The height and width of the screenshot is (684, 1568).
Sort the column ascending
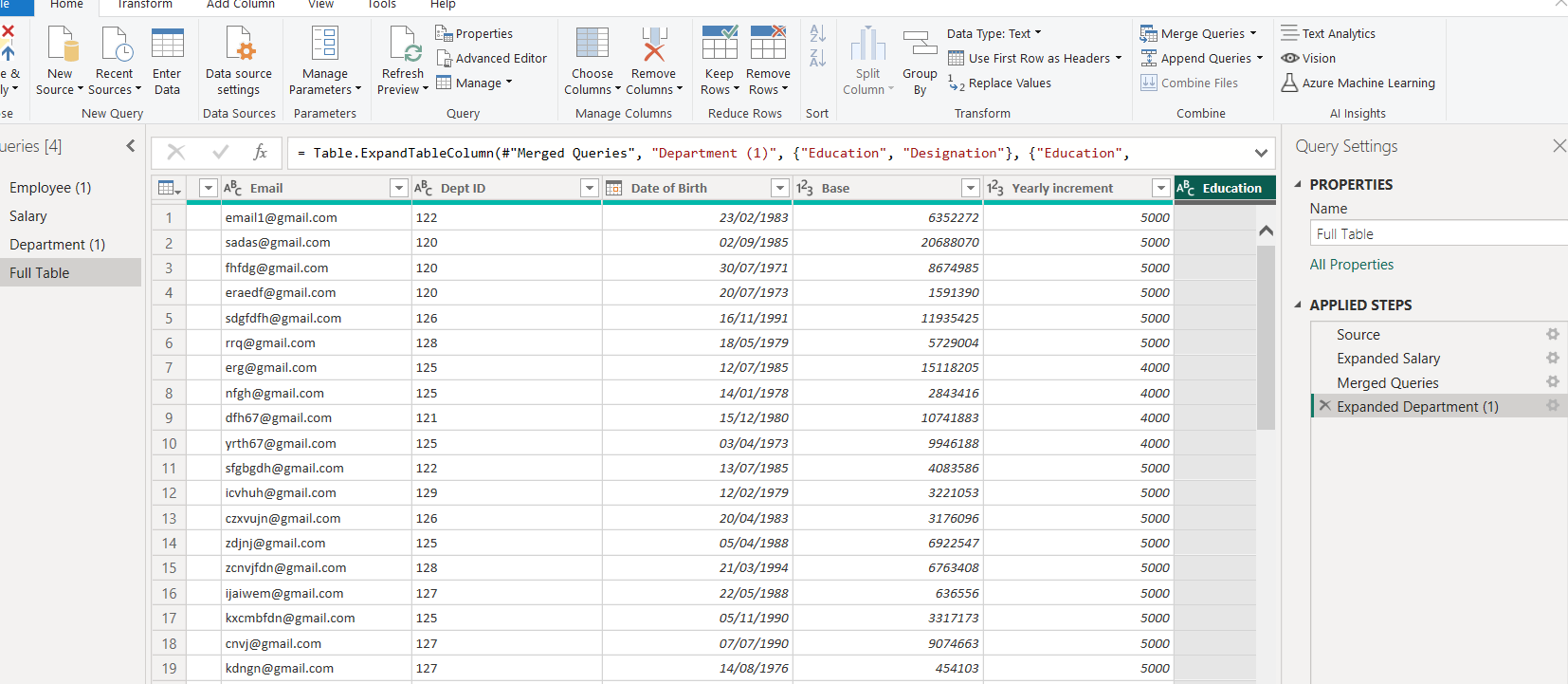coord(817,33)
